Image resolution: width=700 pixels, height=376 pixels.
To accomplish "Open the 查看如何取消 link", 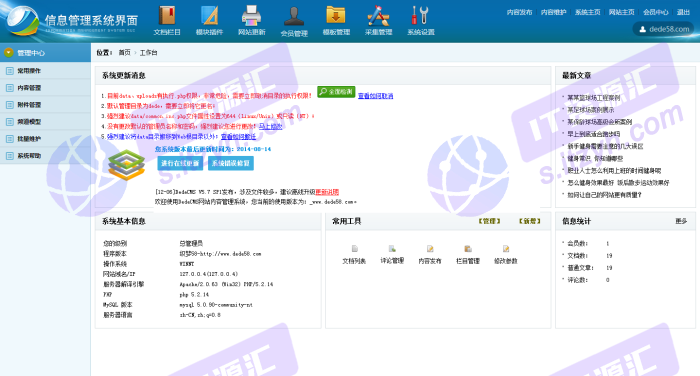I will [x=375, y=96].
